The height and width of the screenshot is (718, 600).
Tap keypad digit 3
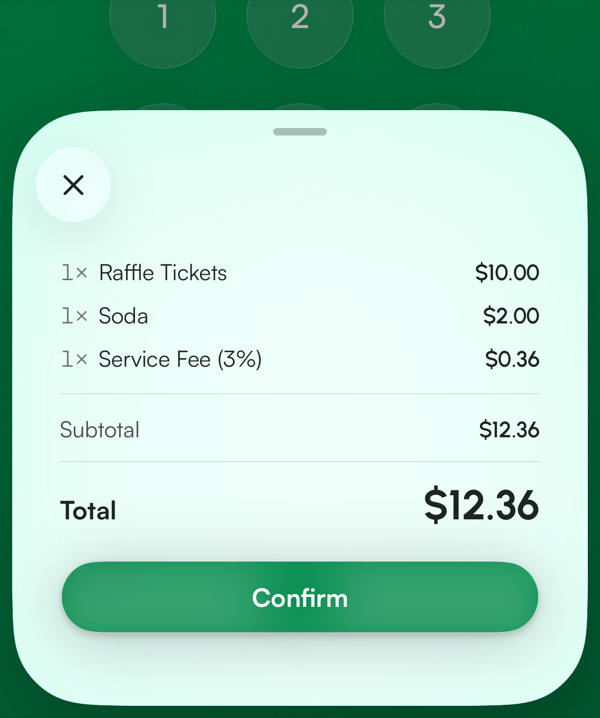[x=437, y=18]
